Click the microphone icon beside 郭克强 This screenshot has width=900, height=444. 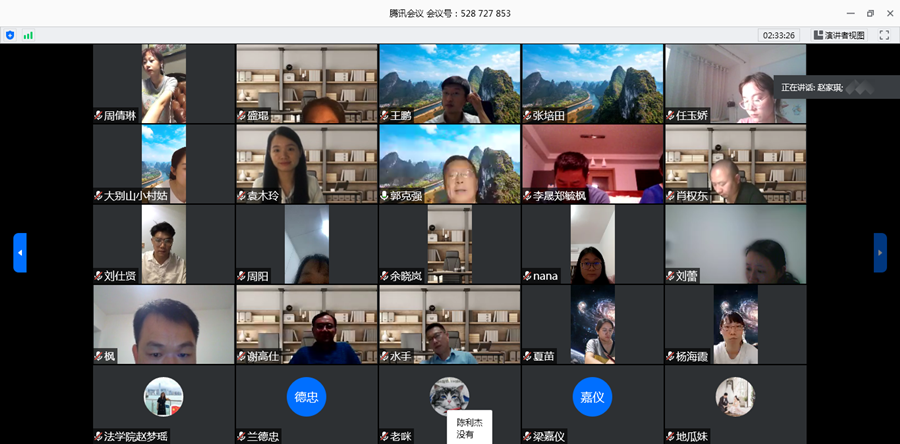(385, 196)
